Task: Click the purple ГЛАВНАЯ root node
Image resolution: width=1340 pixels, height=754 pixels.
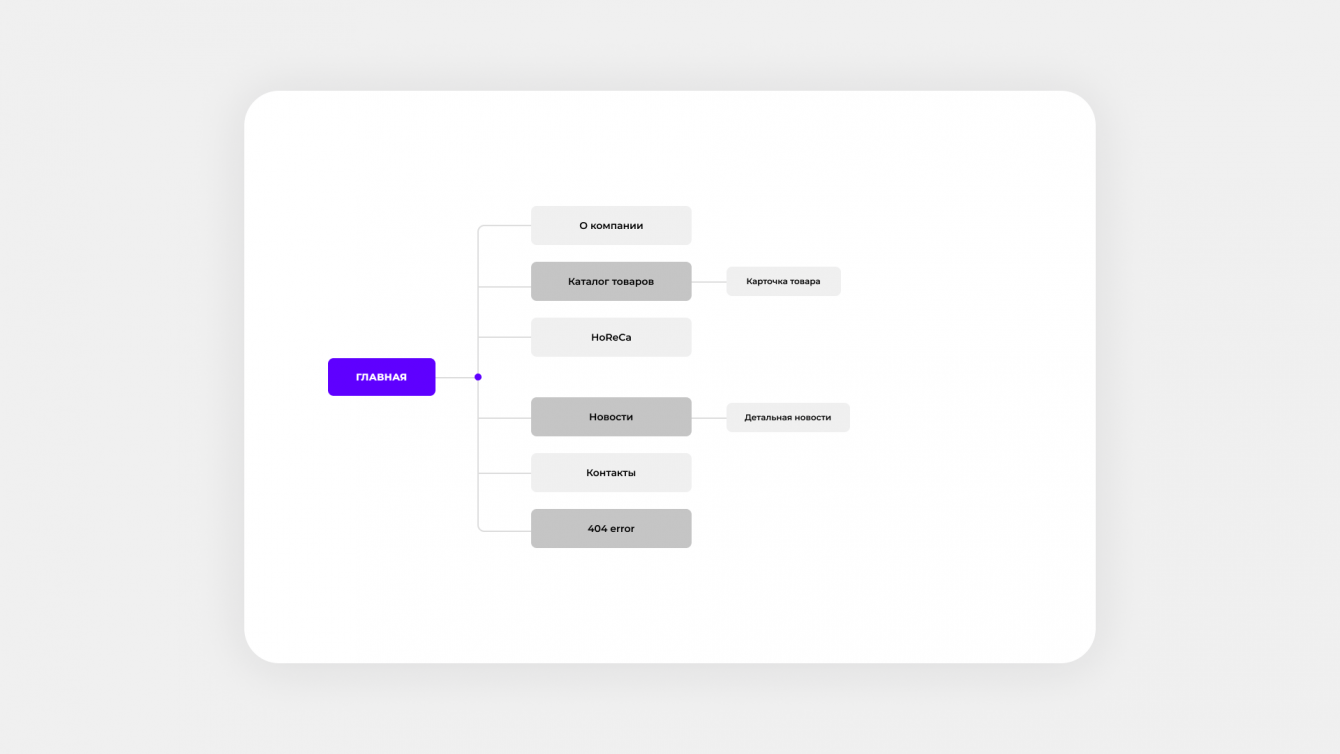Action: [x=381, y=377]
